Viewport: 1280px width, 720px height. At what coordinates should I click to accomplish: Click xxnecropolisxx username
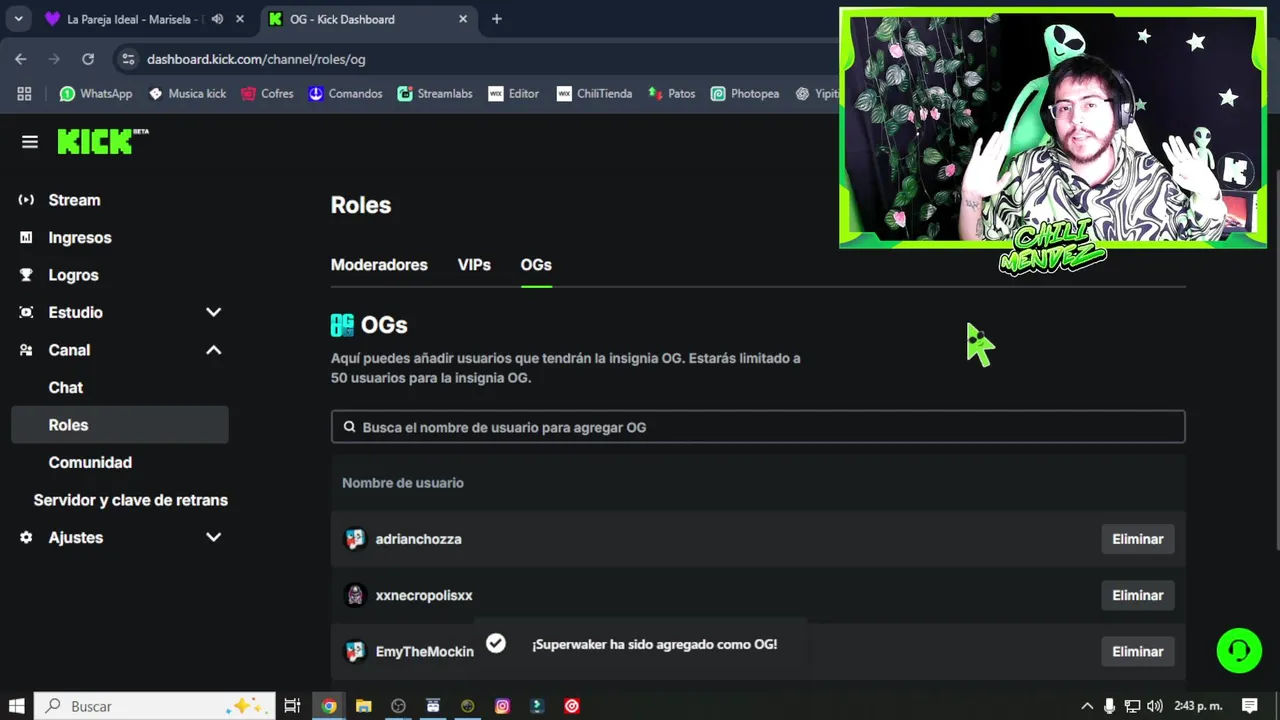424,595
